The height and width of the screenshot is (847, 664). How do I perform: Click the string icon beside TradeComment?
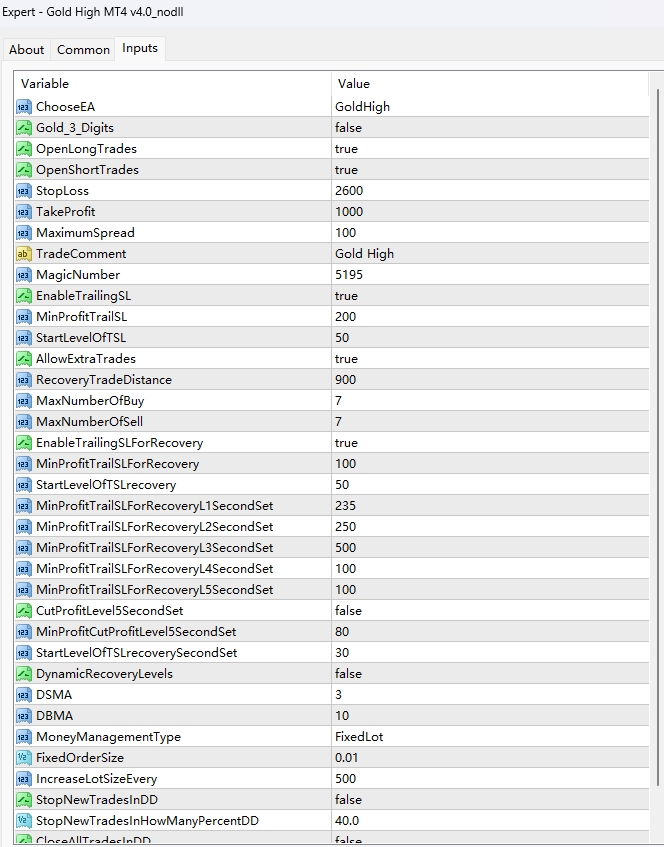pos(24,254)
